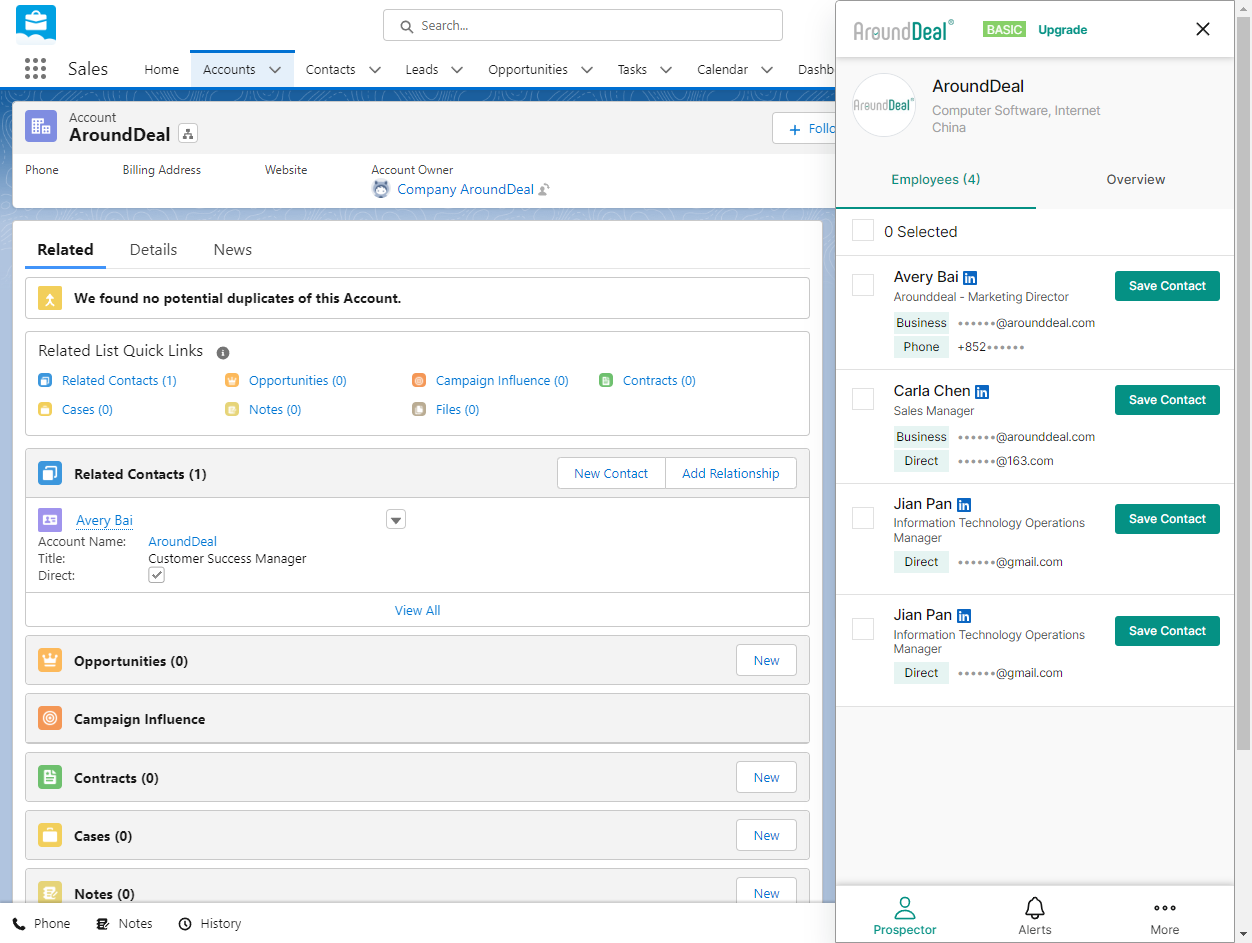Viewport: 1252px width, 943px height.
Task: Click the View All contacts link
Action: click(417, 610)
